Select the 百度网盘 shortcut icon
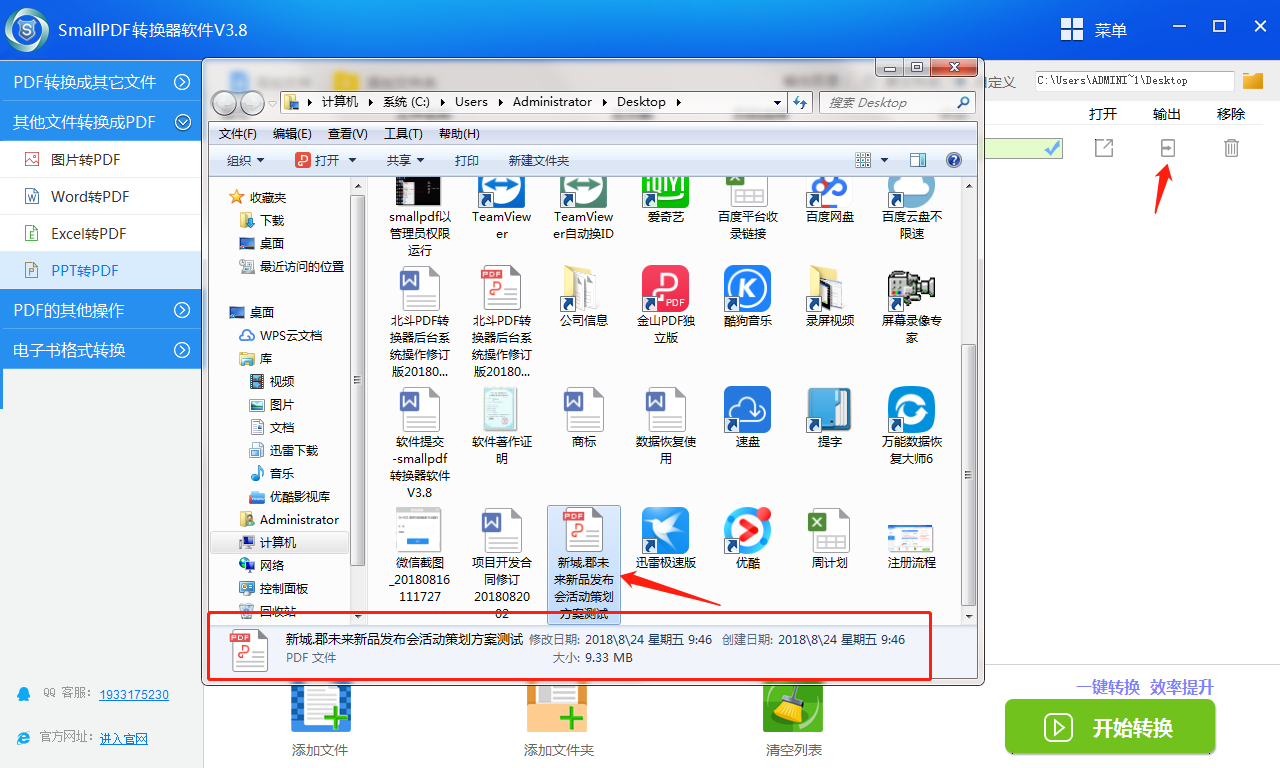The width and height of the screenshot is (1280, 768). click(830, 200)
